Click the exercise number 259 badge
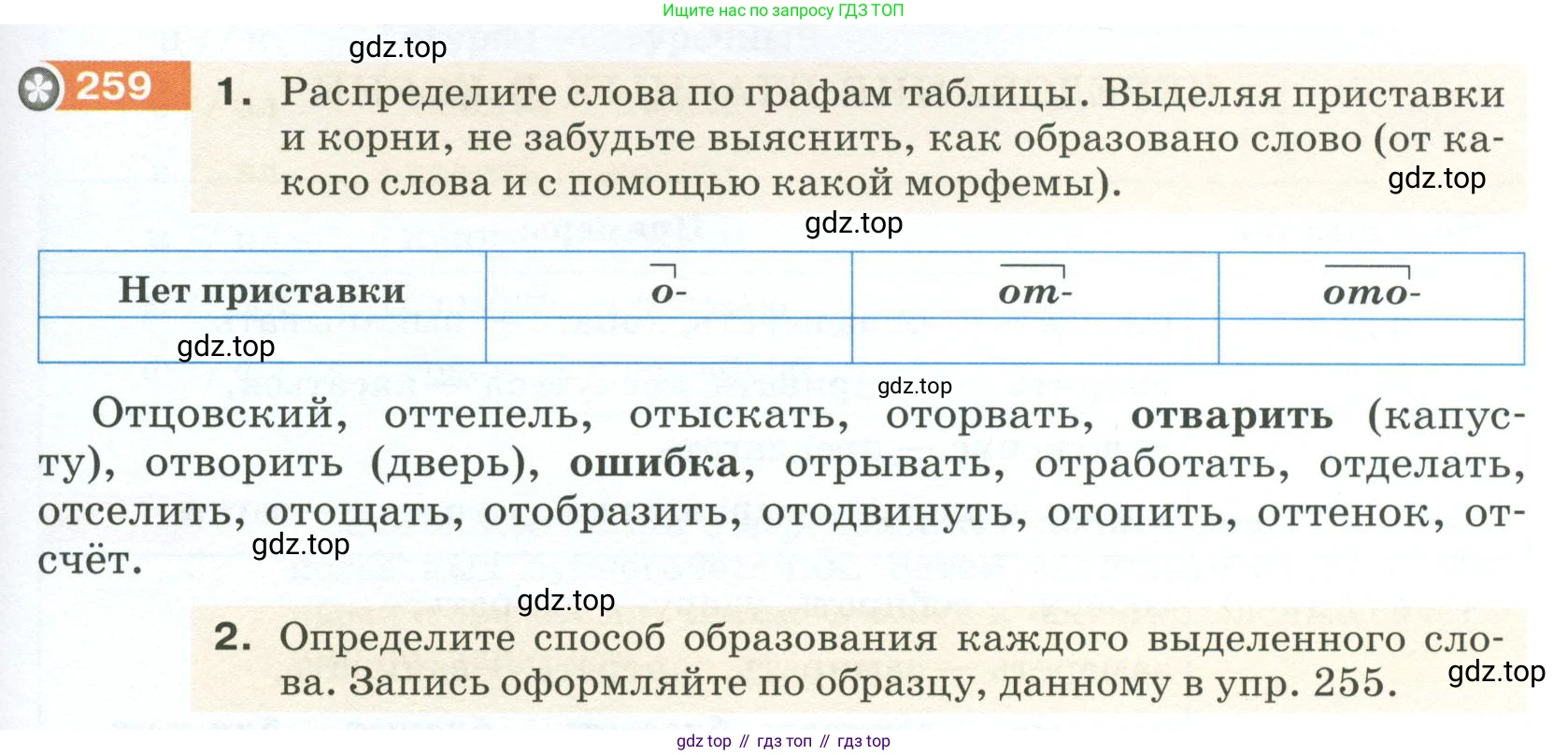 pyautogui.click(x=114, y=87)
